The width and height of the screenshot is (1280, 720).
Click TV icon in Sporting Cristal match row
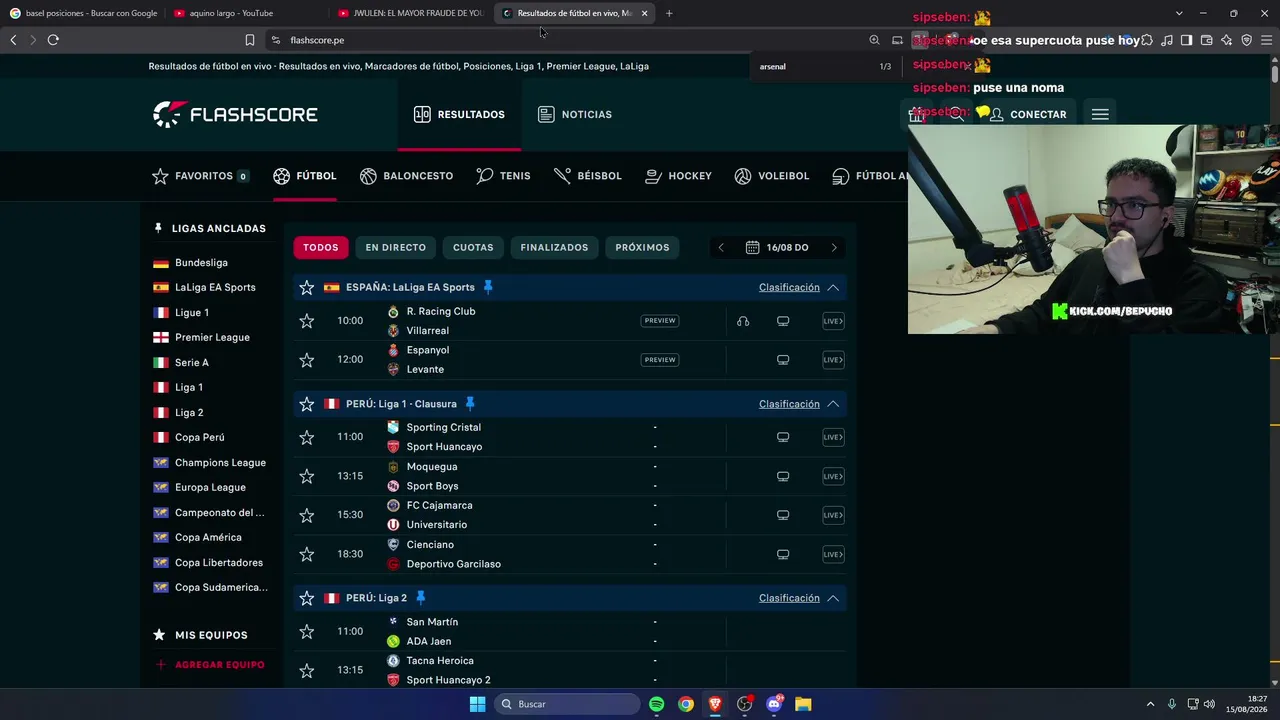point(783,437)
